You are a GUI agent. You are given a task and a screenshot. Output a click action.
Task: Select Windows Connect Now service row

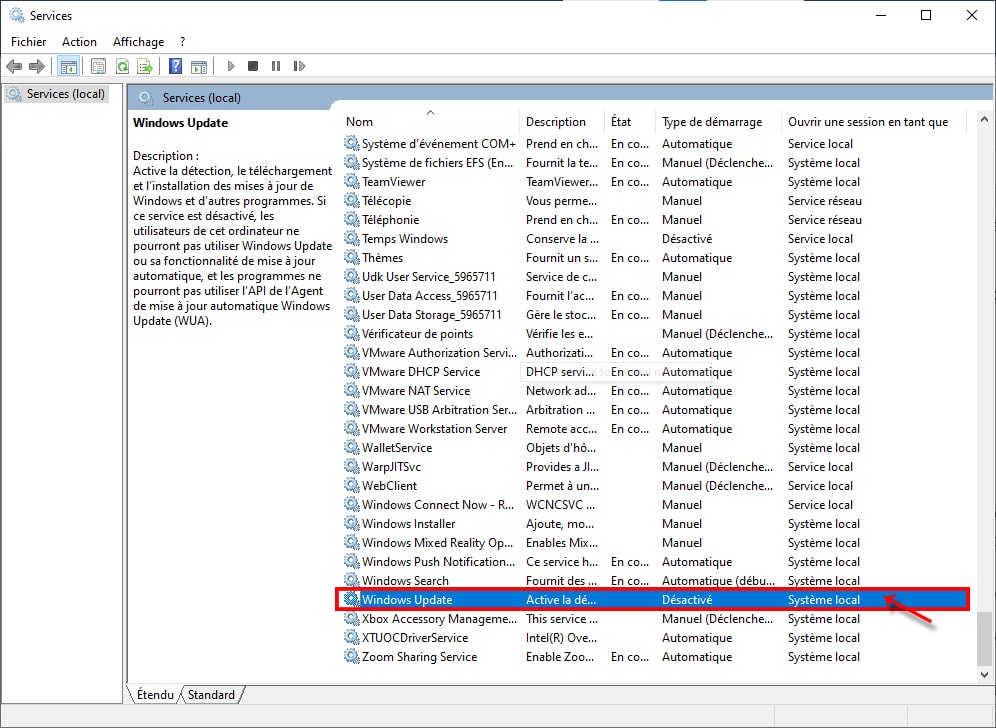coord(652,504)
